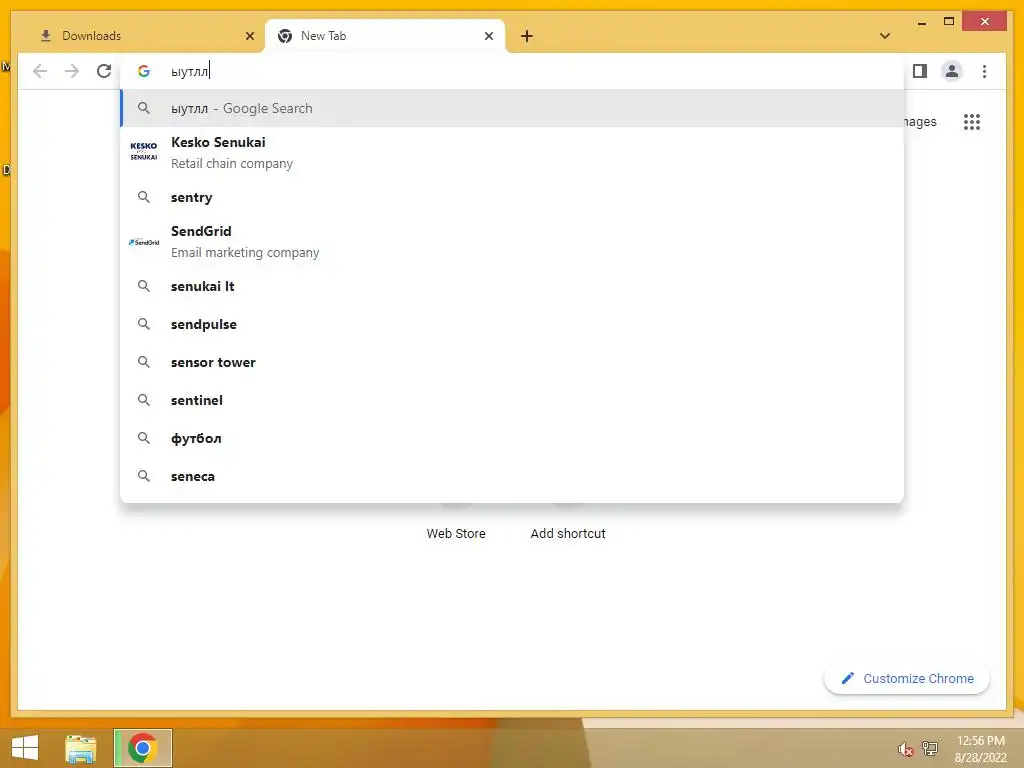Image resolution: width=1024 pixels, height=768 pixels.
Task: Choose the 'футбол' suggestion
Action: point(513,438)
